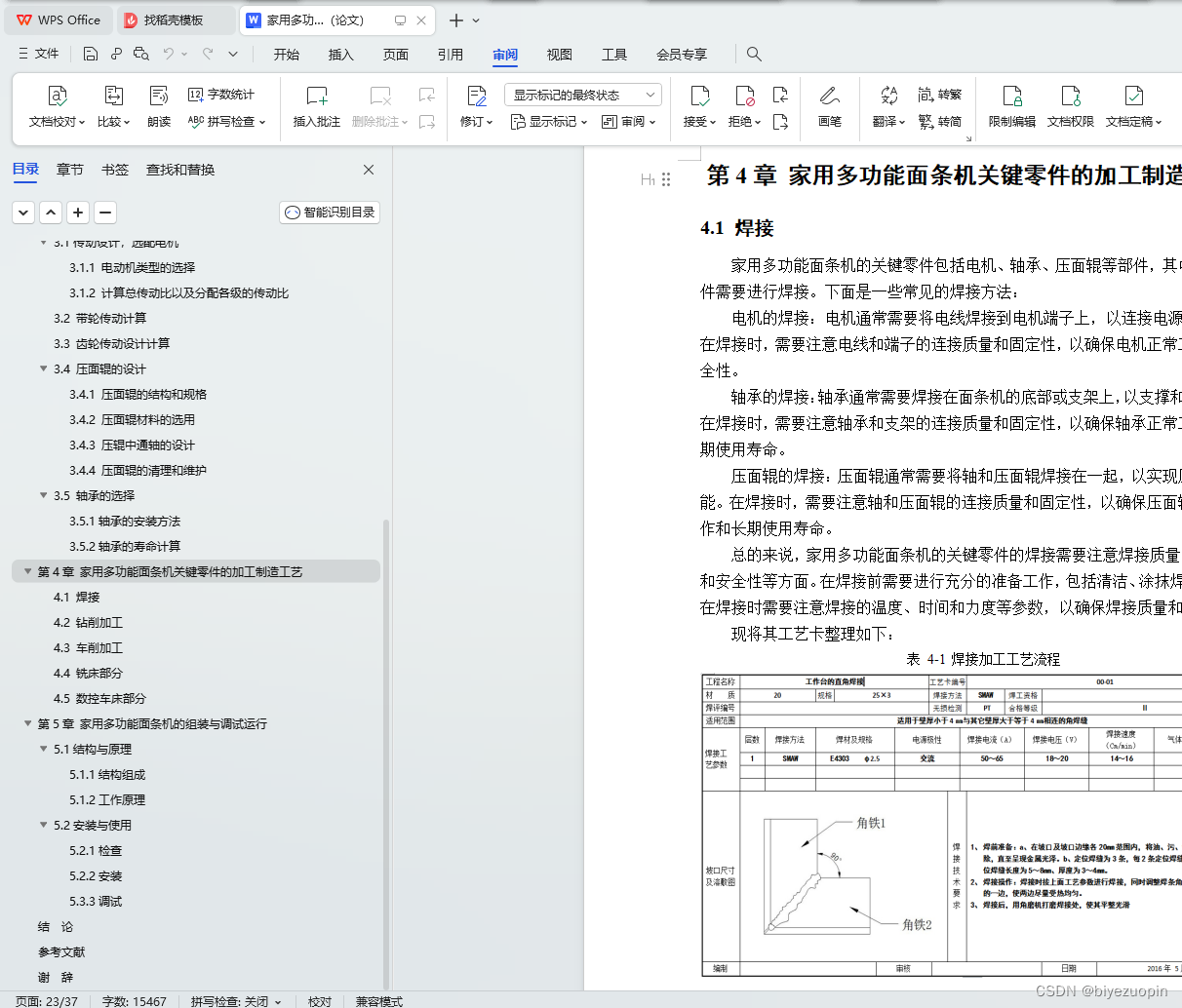This screenshot has width=1182, height=1008.
Task: Open 文档定稿 finalize document
Action: point(1134,107)
